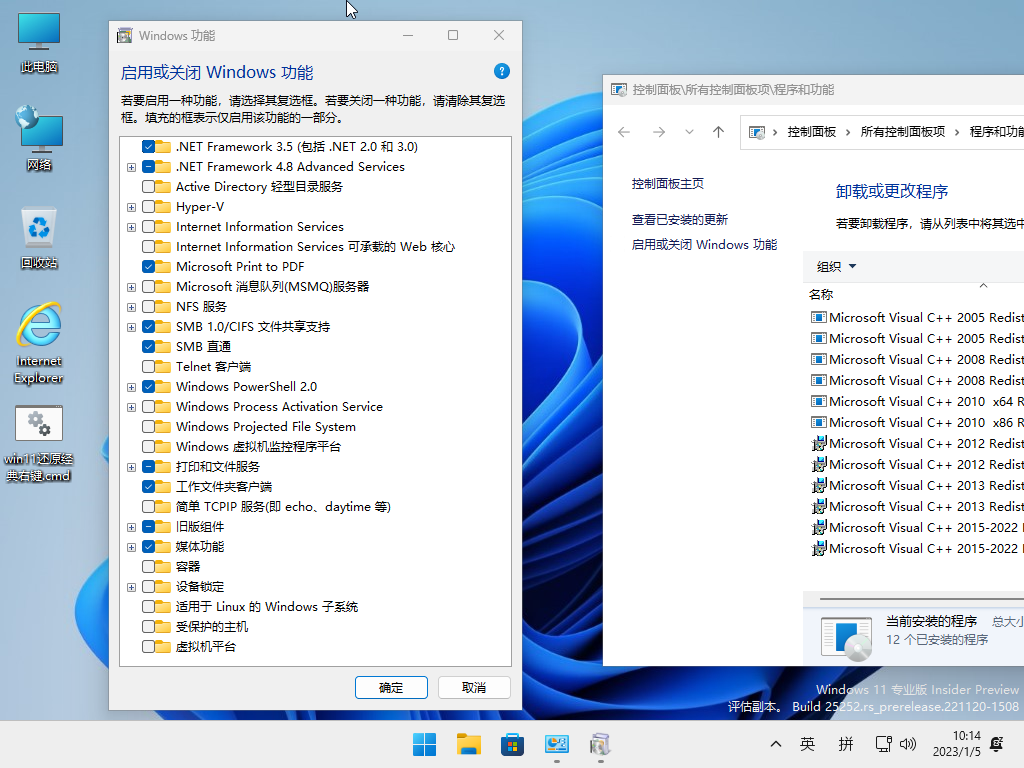The width and height of the screenshot is (1024, 768).
Task: Uncheck SMB Direct checkbox
Action: [148, 347]
